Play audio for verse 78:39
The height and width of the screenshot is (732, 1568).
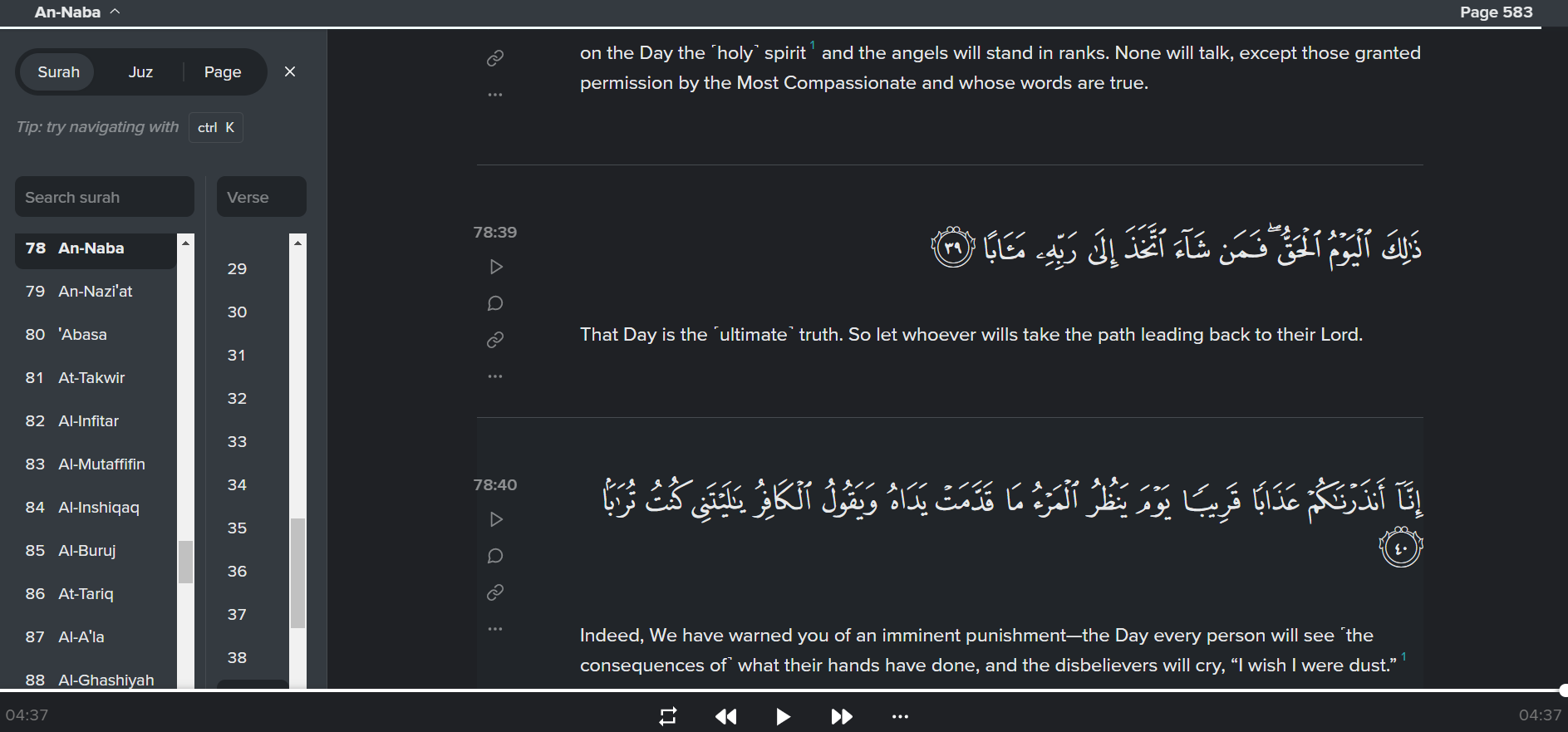[495, 267]
